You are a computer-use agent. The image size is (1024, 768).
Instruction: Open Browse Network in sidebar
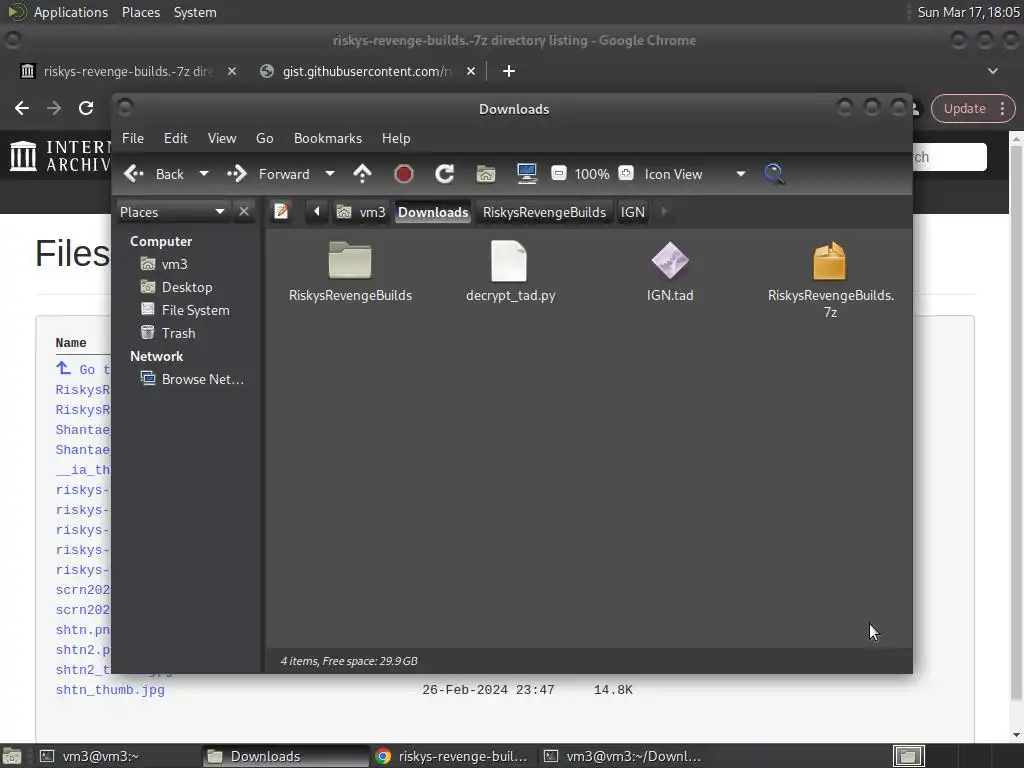(x=202, y=379)
